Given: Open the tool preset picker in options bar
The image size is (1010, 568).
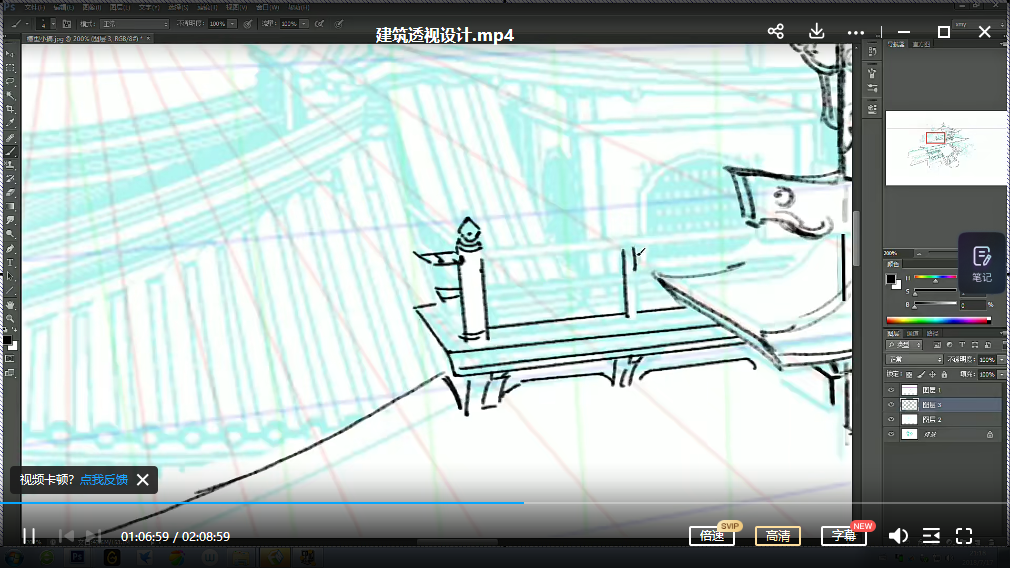Looking at the screenshot, I should pos(19,24).
